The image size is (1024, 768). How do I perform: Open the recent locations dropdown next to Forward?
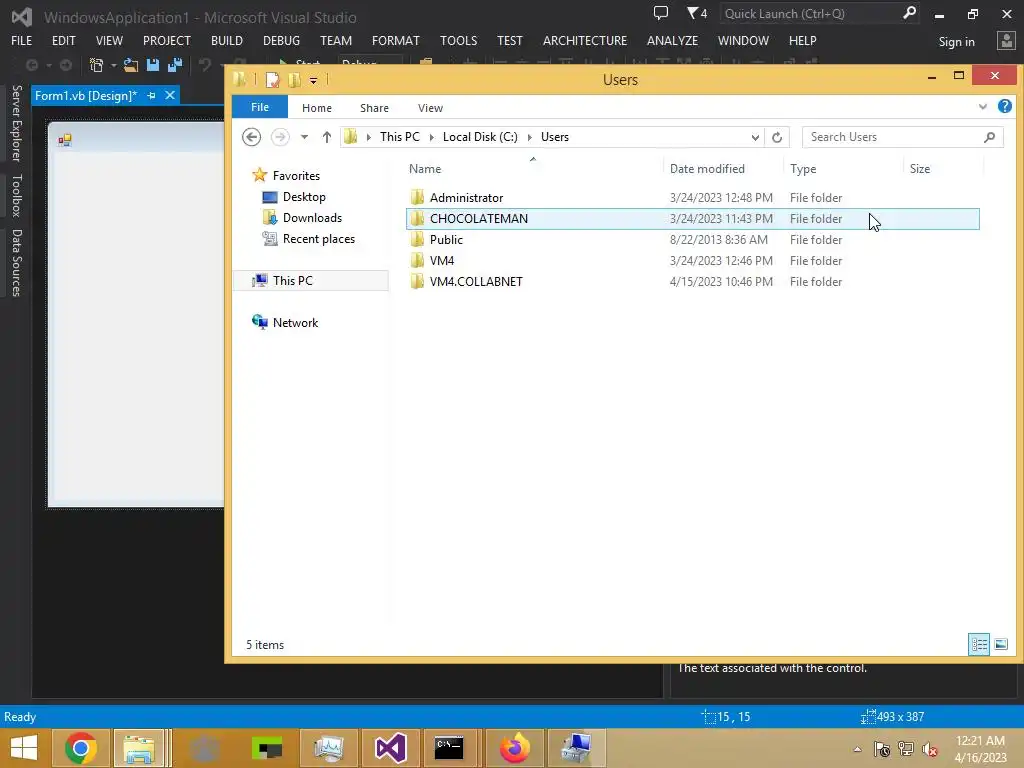tap(304, 137)
